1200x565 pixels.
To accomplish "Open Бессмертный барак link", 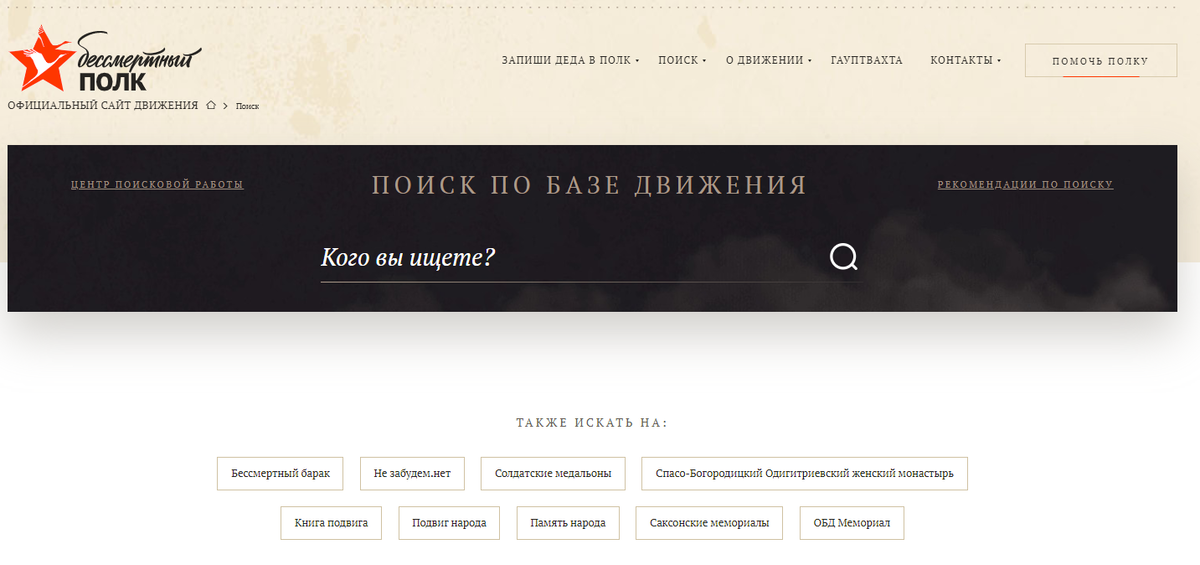I will coord(280,473).
